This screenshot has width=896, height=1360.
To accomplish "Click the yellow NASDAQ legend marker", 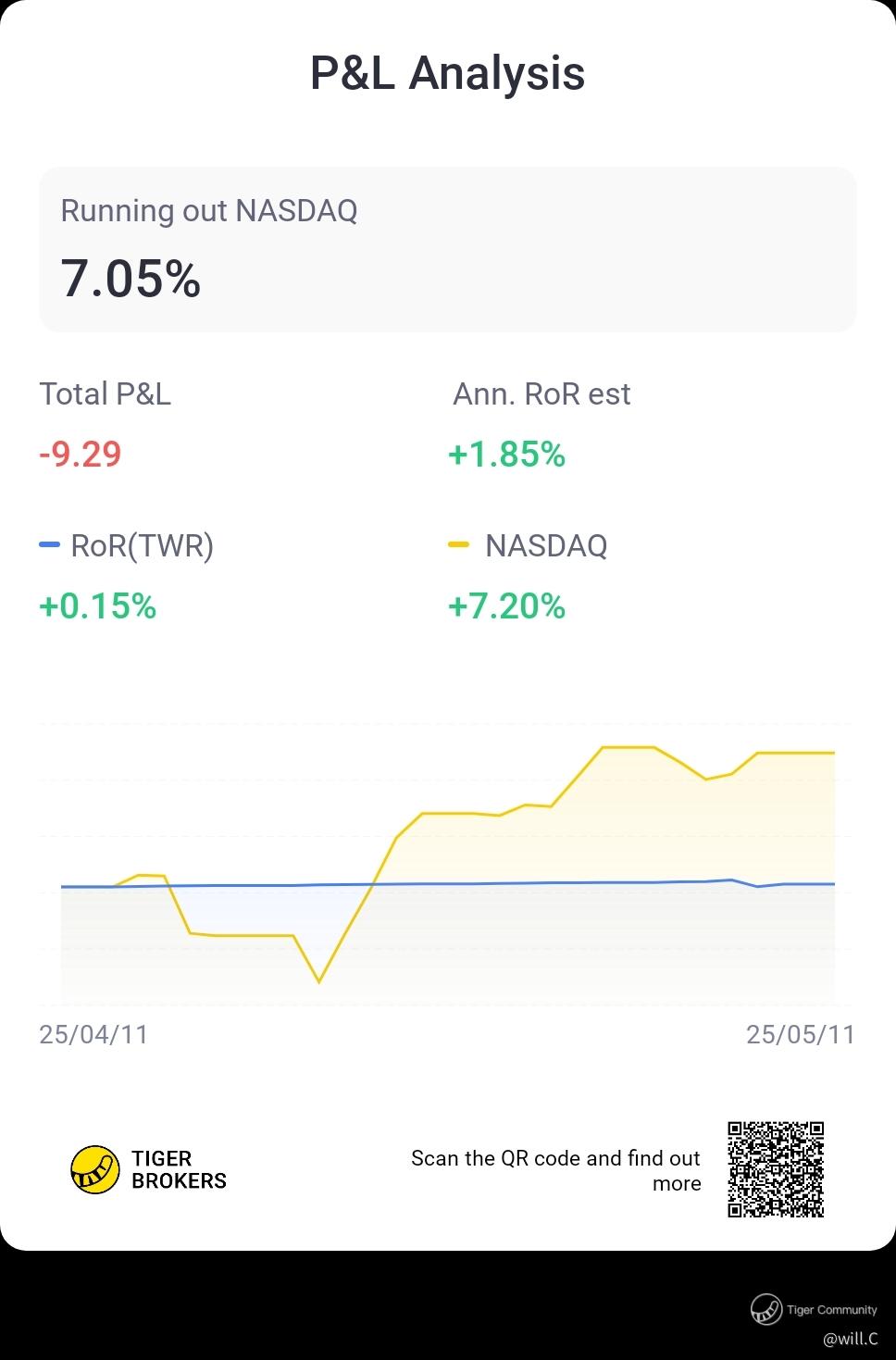I will point(458,544).
